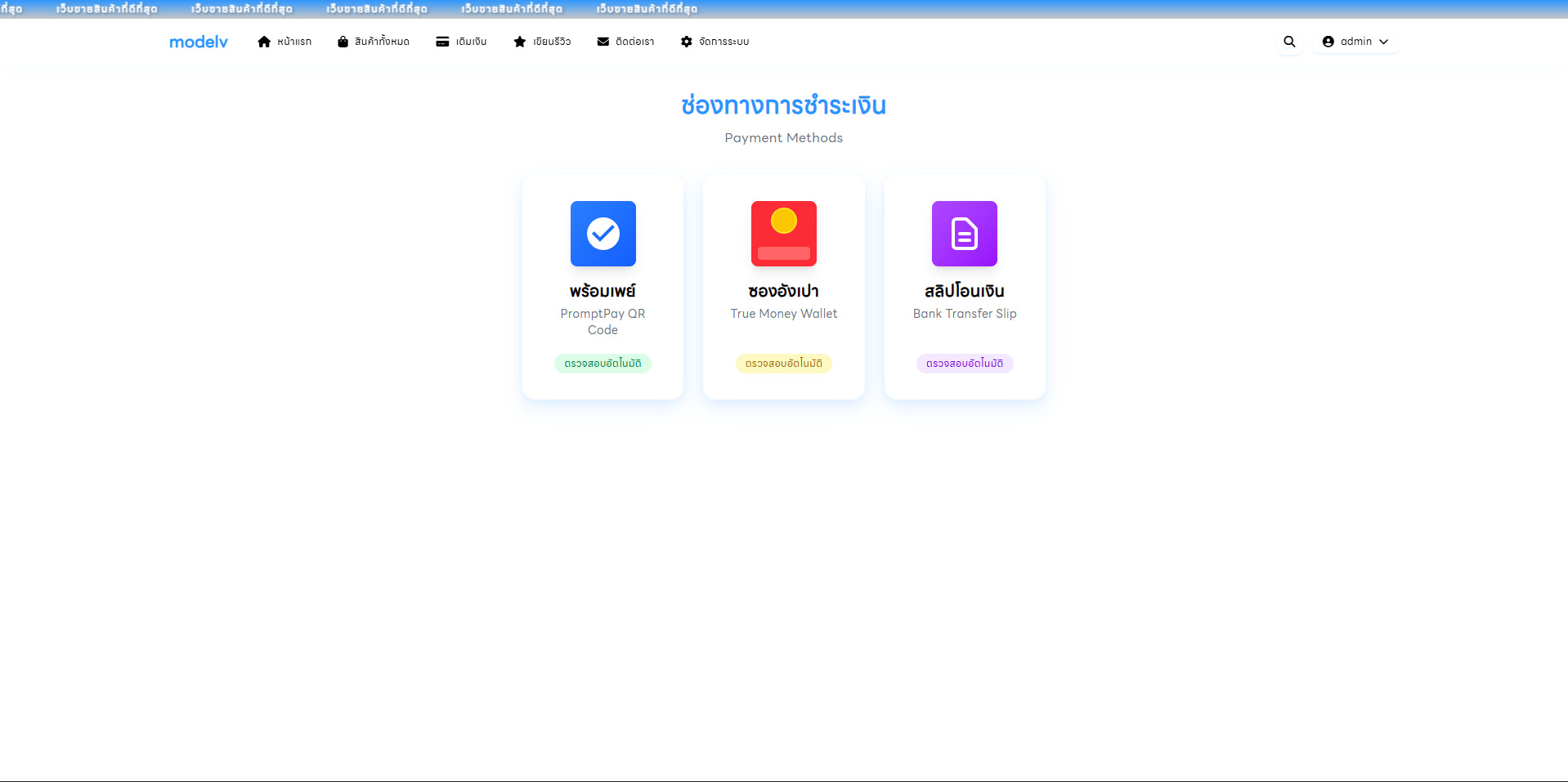Click the red True Money Wallet icon
The image size is (1568, 782).
[783, 234]
